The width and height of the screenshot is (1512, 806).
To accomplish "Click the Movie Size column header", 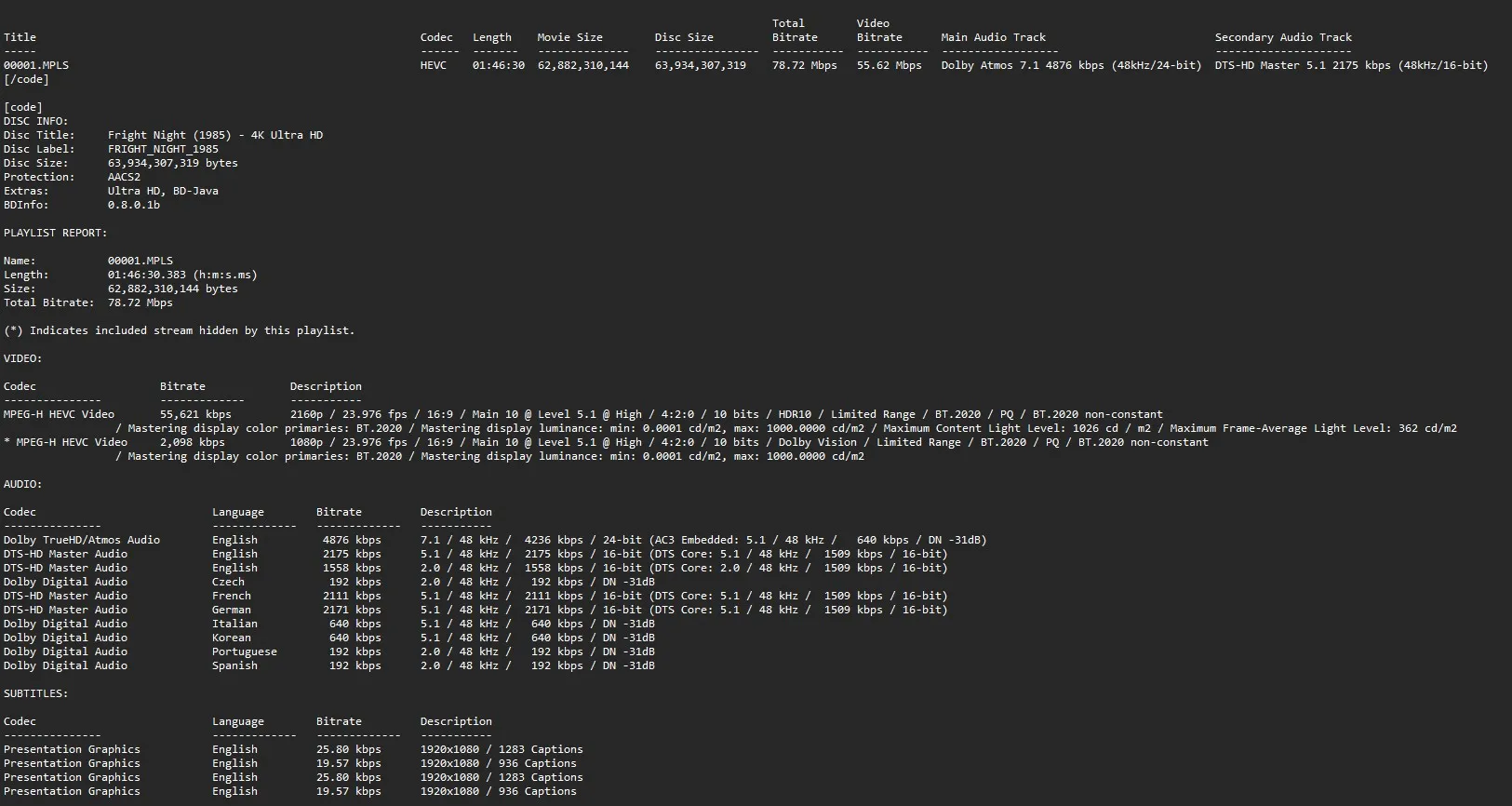I will click(569, 37).
